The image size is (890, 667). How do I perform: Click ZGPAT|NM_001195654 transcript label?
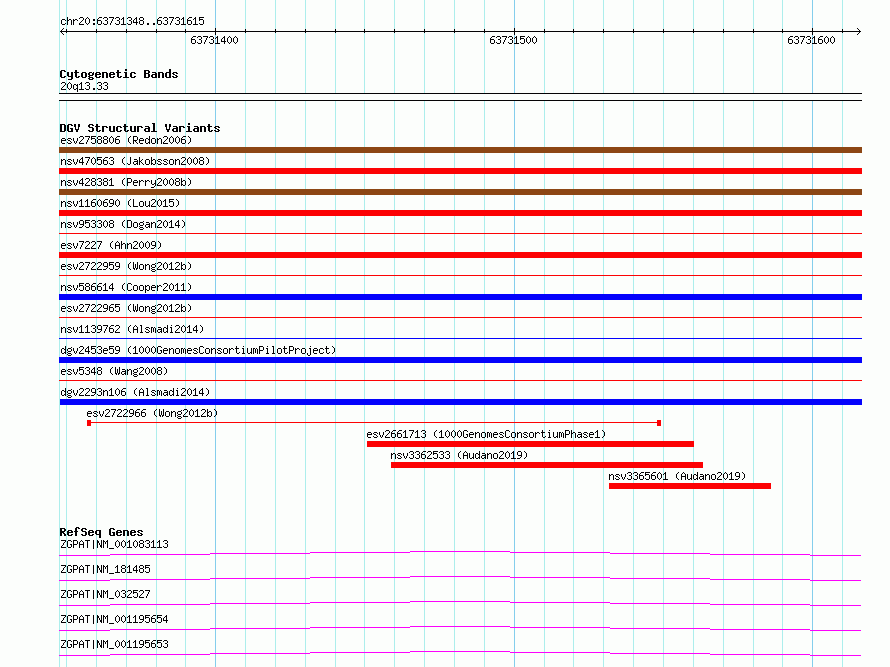(114, 619)
